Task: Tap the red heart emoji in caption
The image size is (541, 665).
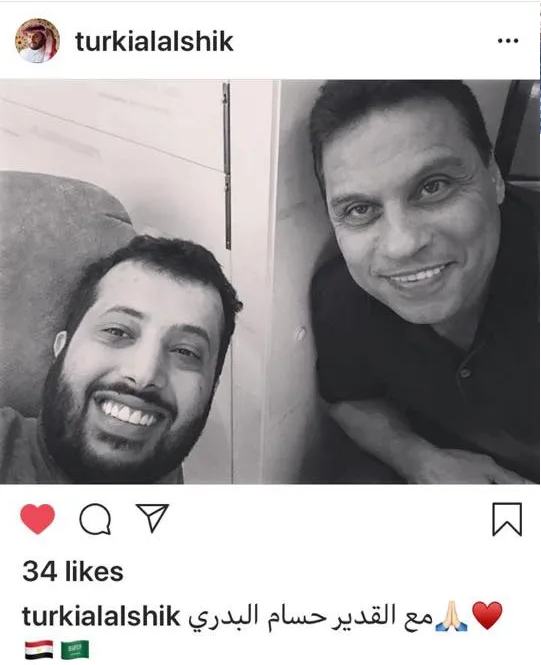Action: 487,615
